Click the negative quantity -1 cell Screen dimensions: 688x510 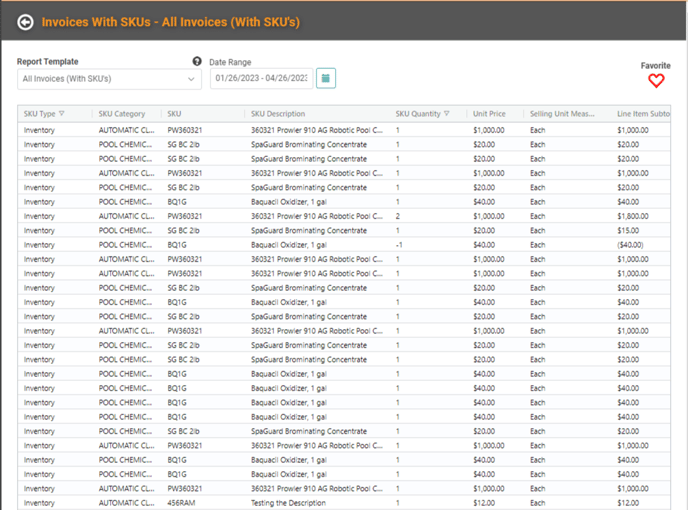point(398,245)
